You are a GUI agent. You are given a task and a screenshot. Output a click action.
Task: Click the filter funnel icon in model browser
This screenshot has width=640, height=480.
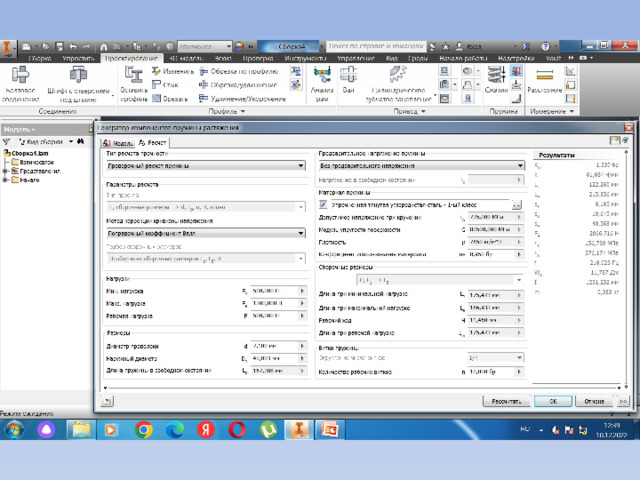click(7, 142)
